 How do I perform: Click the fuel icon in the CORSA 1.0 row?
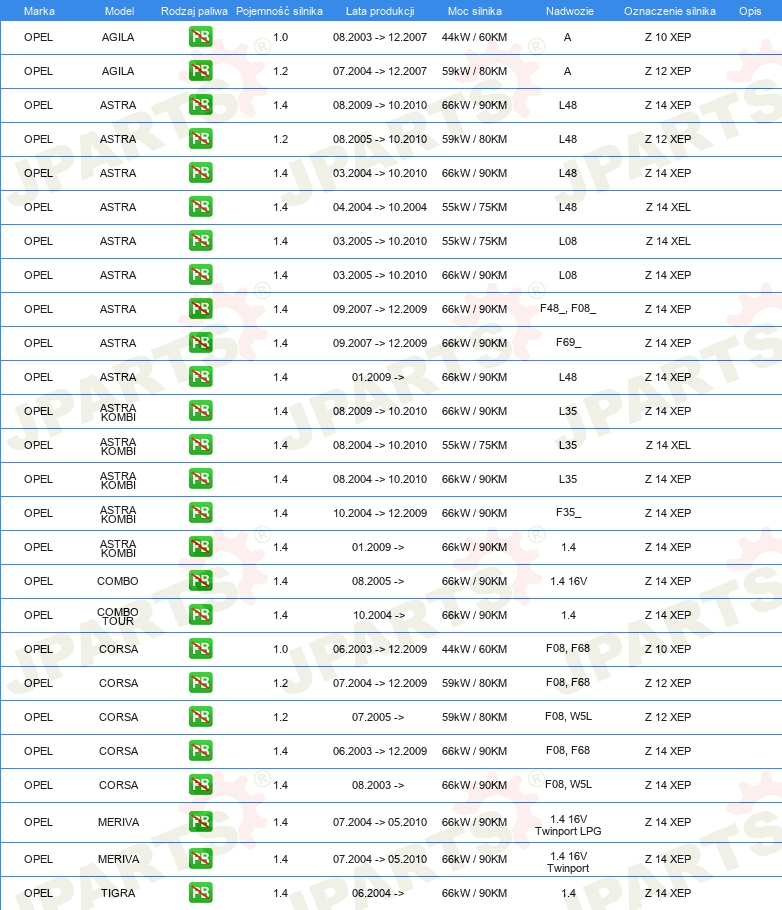pyautogui.click(x=200, y=649)
